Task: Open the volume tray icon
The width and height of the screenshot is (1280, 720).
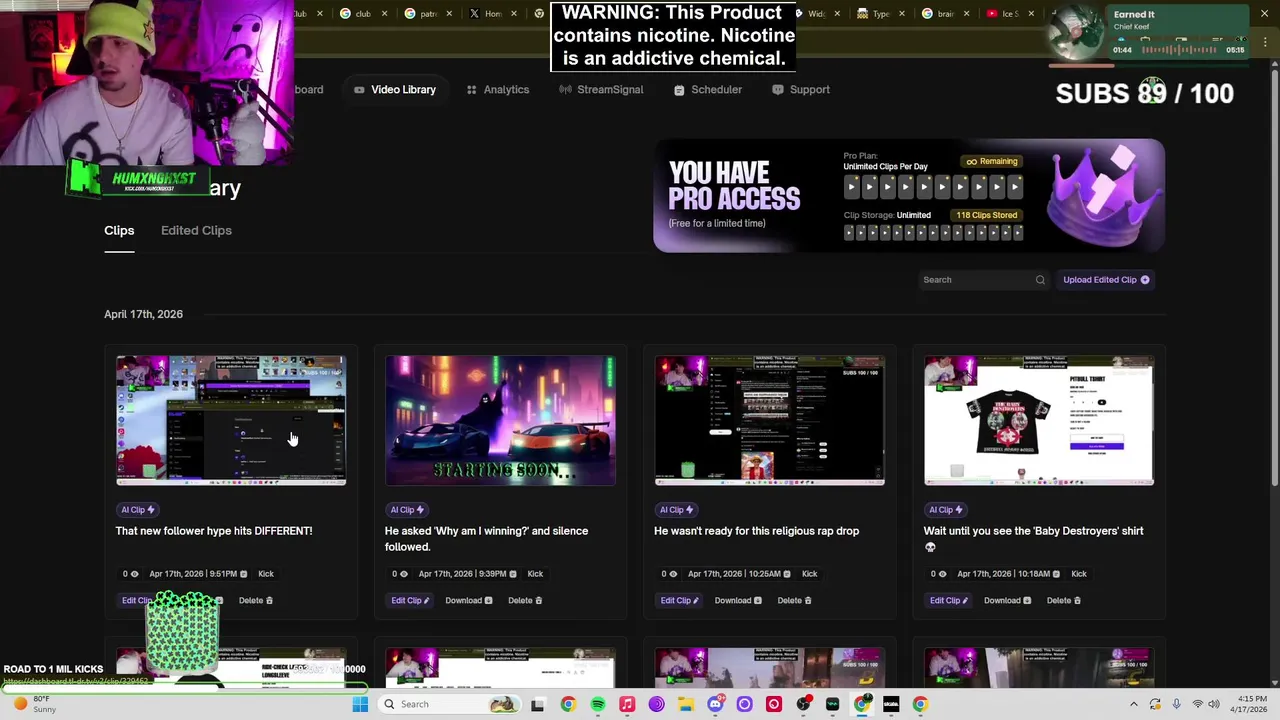Action: 1214,704
